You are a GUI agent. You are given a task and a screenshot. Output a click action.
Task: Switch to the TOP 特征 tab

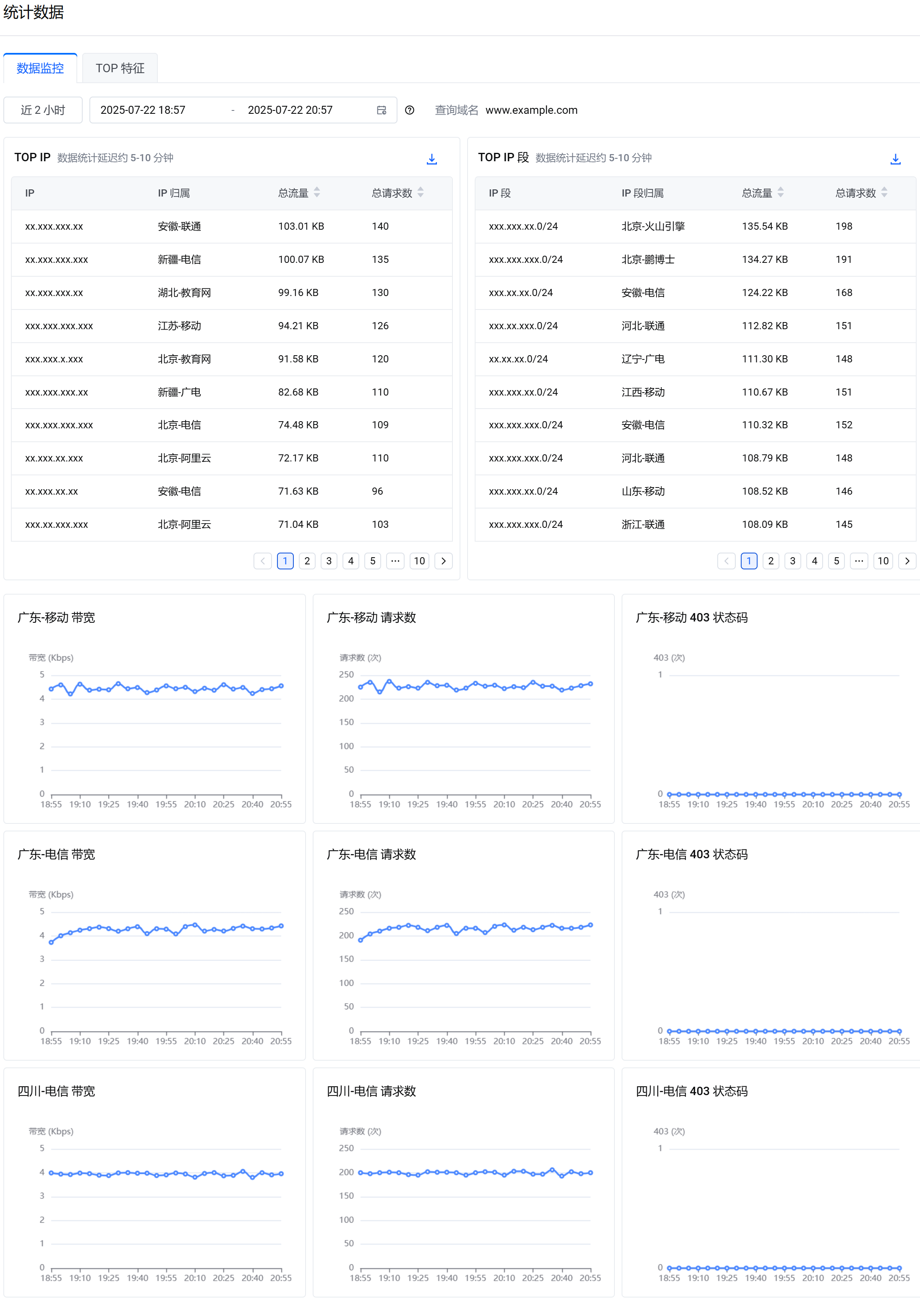pyautogui.click(x=120, y=68)
